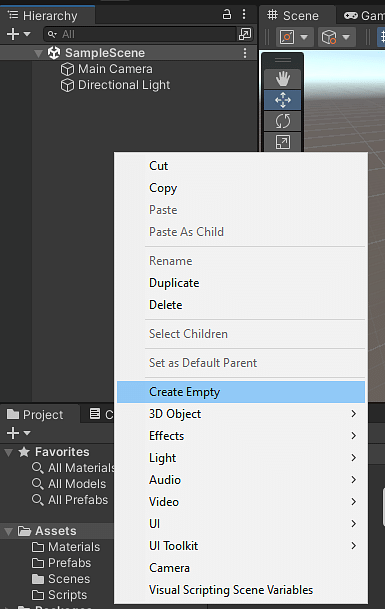This screenshot has width=385, height=609.
Task: Toggle the Hierarchy panel lock icon
Action: point(227,14)
